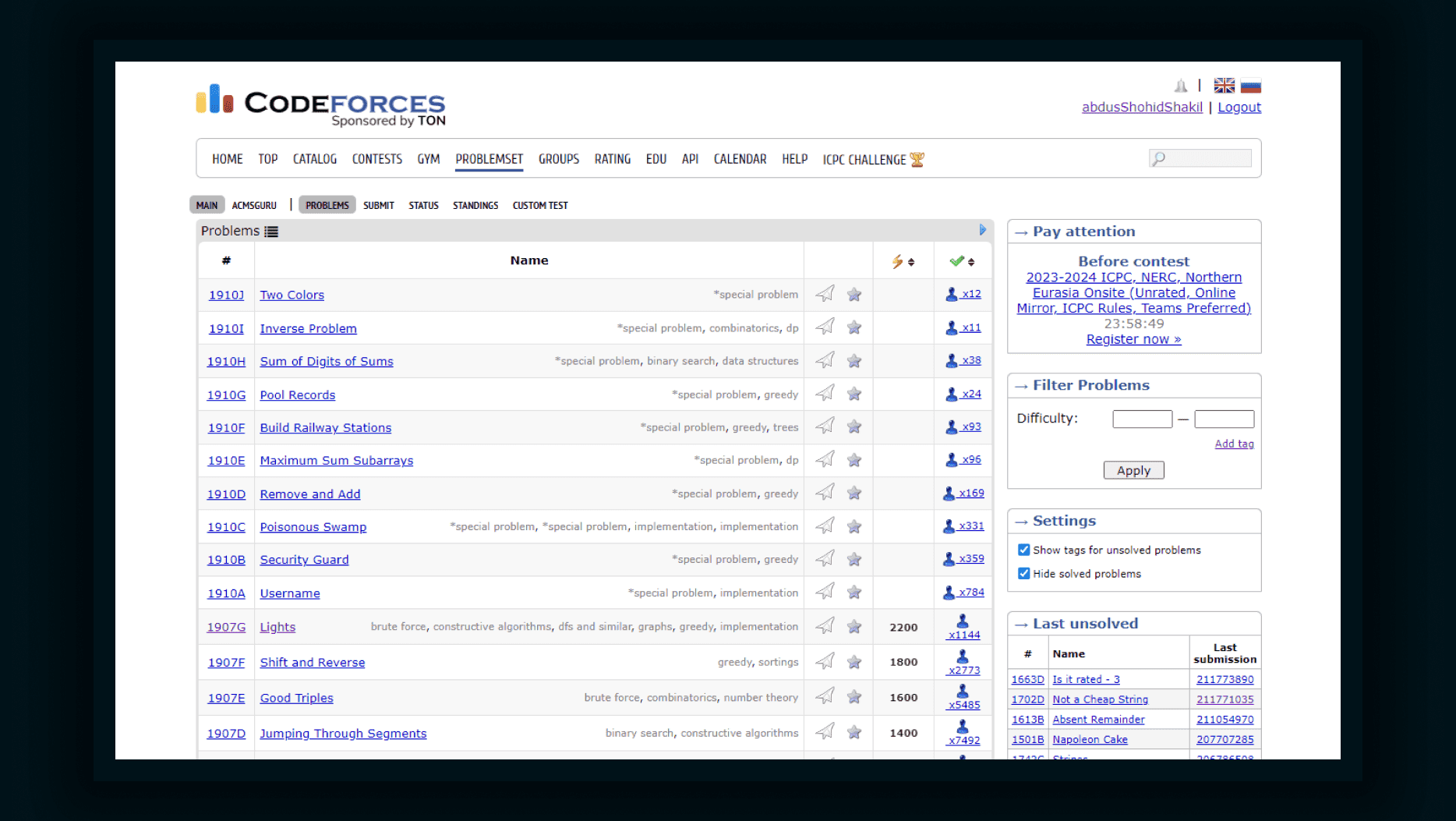The image size is (1456, 821).
Task: Click submit airplane icon for Good Triples
Action: [x=825, y=696]
